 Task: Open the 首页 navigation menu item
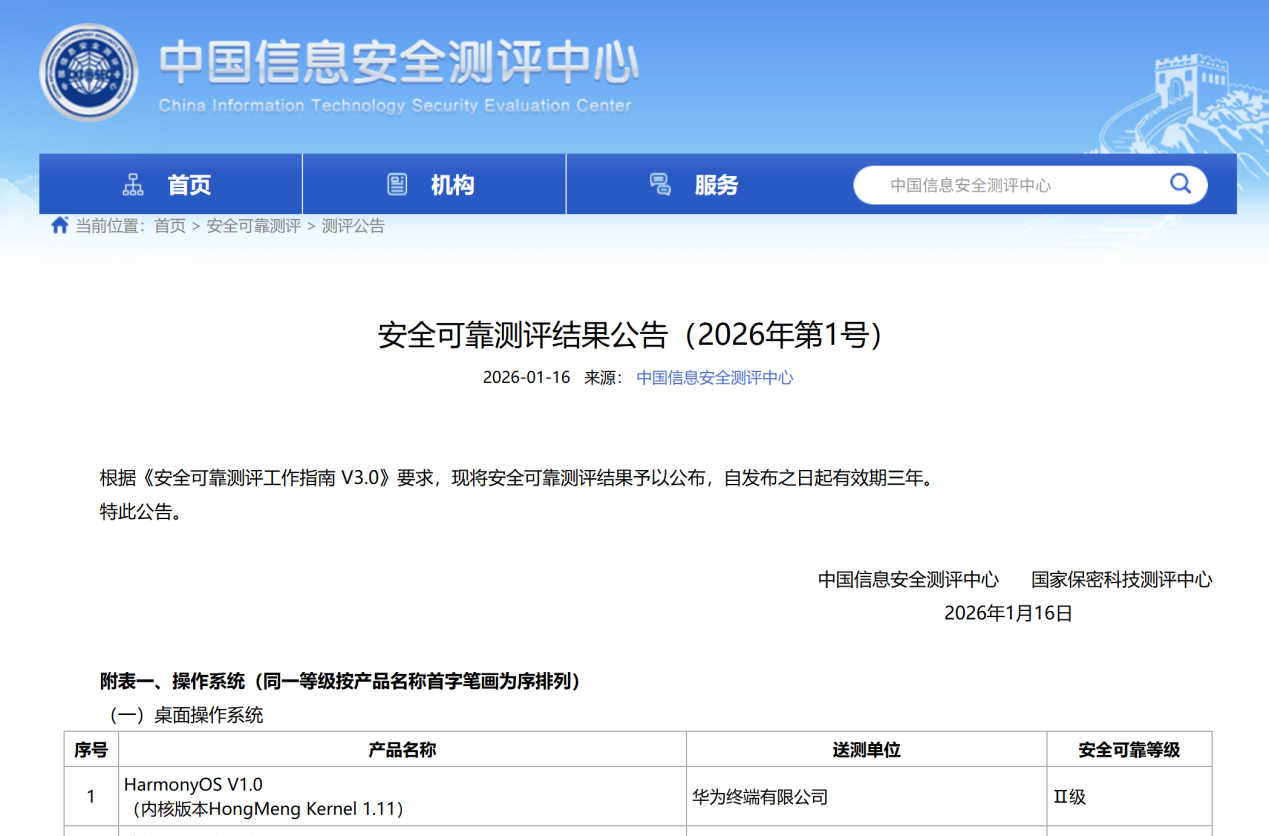pyautogui.click(x=189, y=185)
